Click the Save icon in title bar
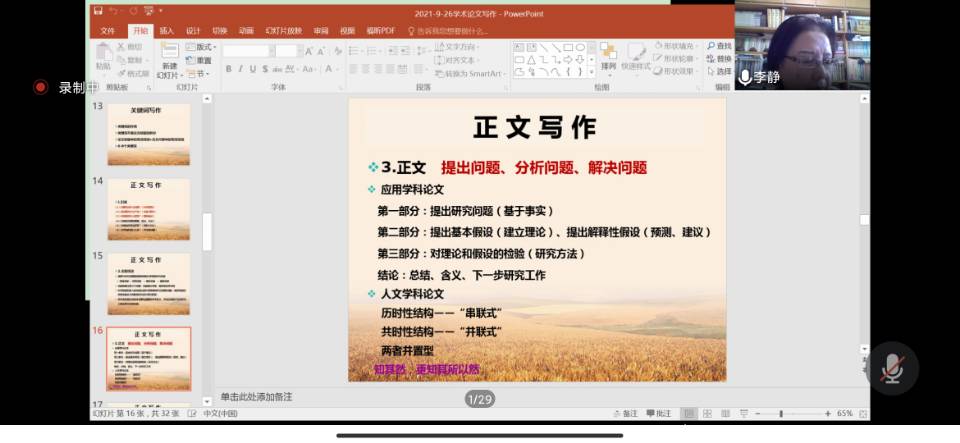 click(97, 11)
